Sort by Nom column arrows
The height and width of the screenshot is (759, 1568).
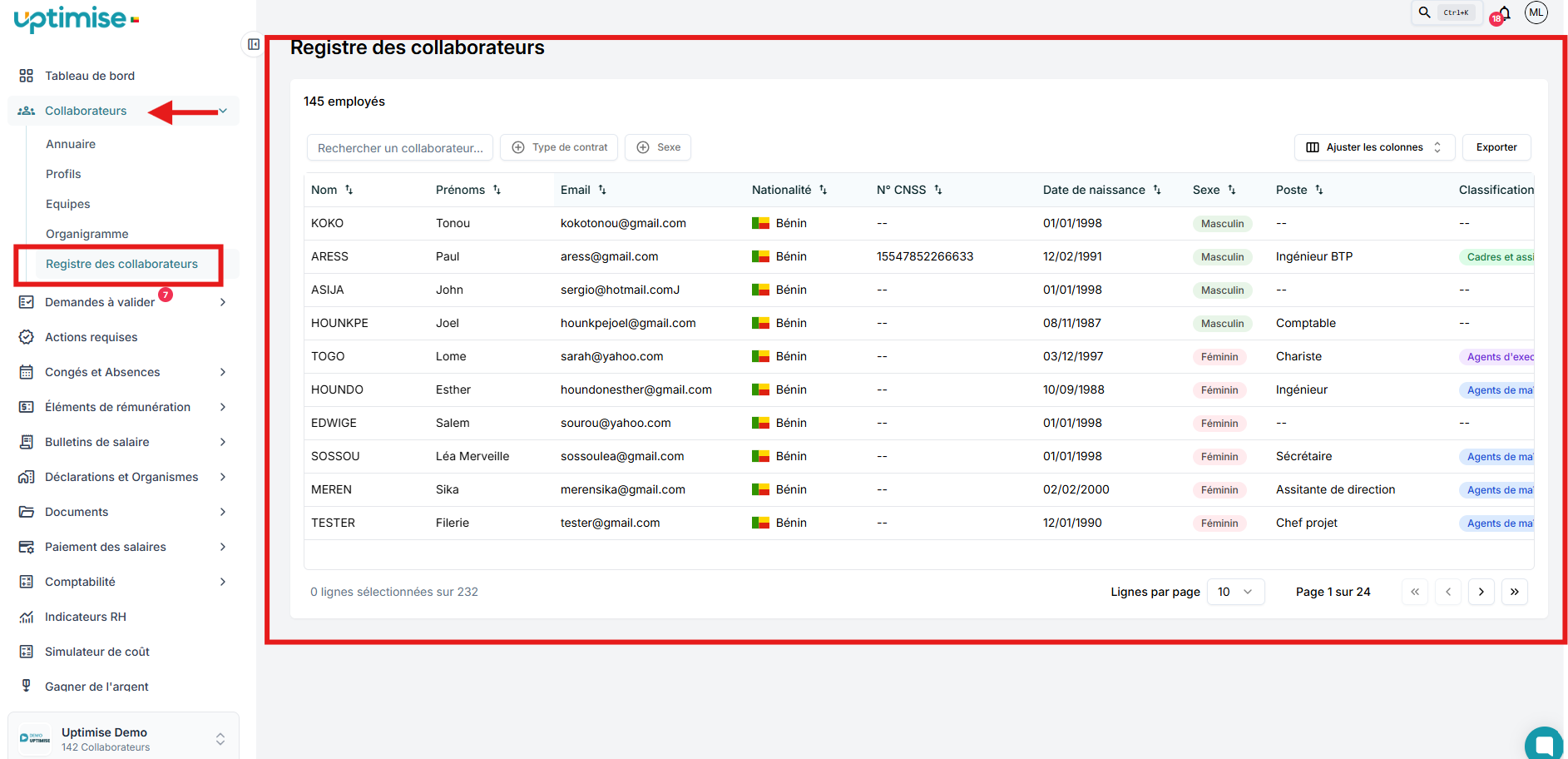click(x=349, y=190)
